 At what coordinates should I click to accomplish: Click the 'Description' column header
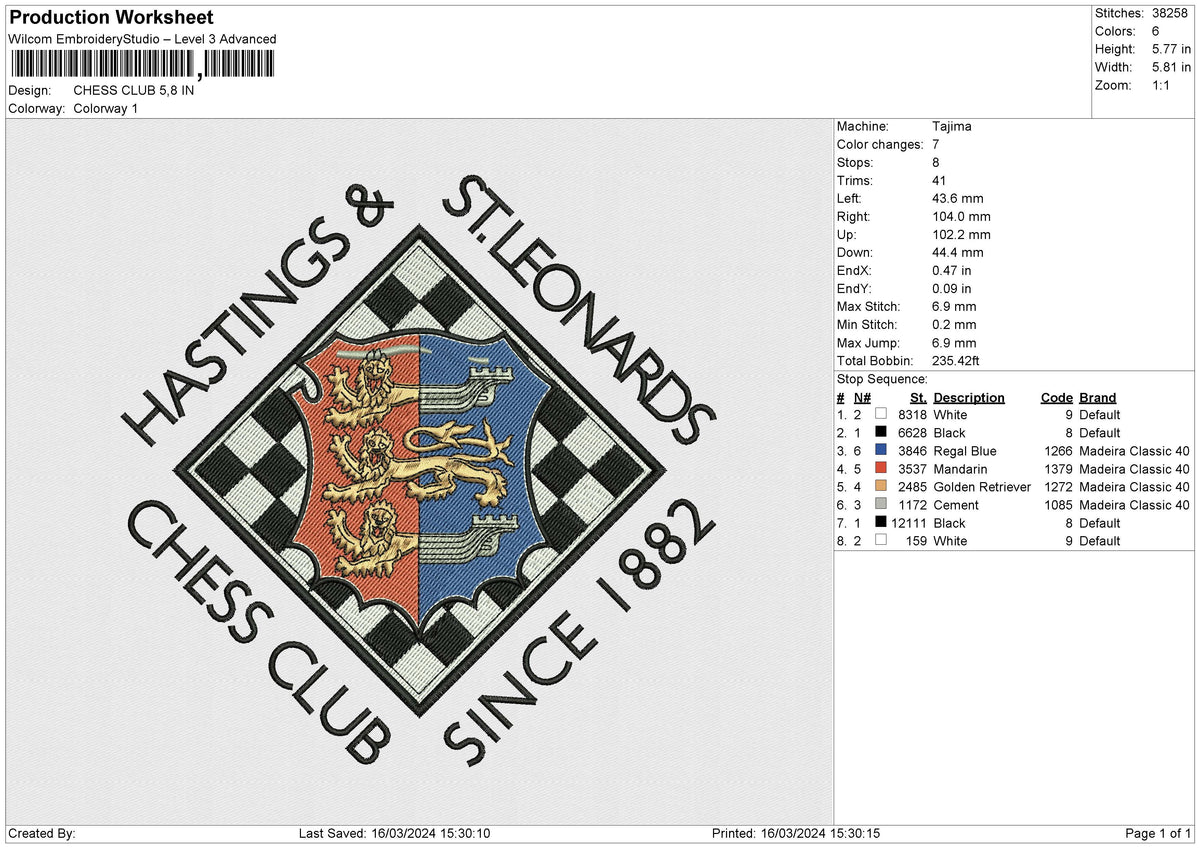pyautogui.click(x=969, y=397)
